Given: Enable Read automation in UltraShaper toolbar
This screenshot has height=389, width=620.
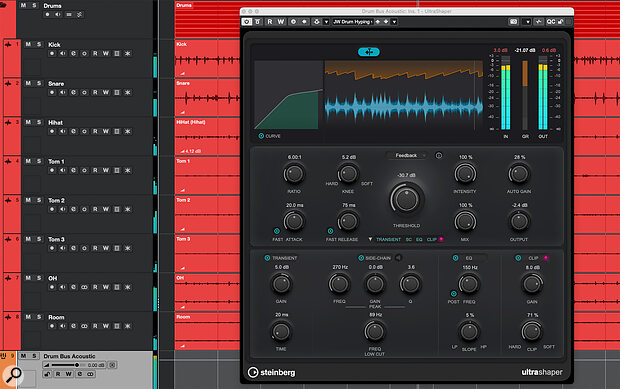Looking at the screenshot, I should (270, 22).
